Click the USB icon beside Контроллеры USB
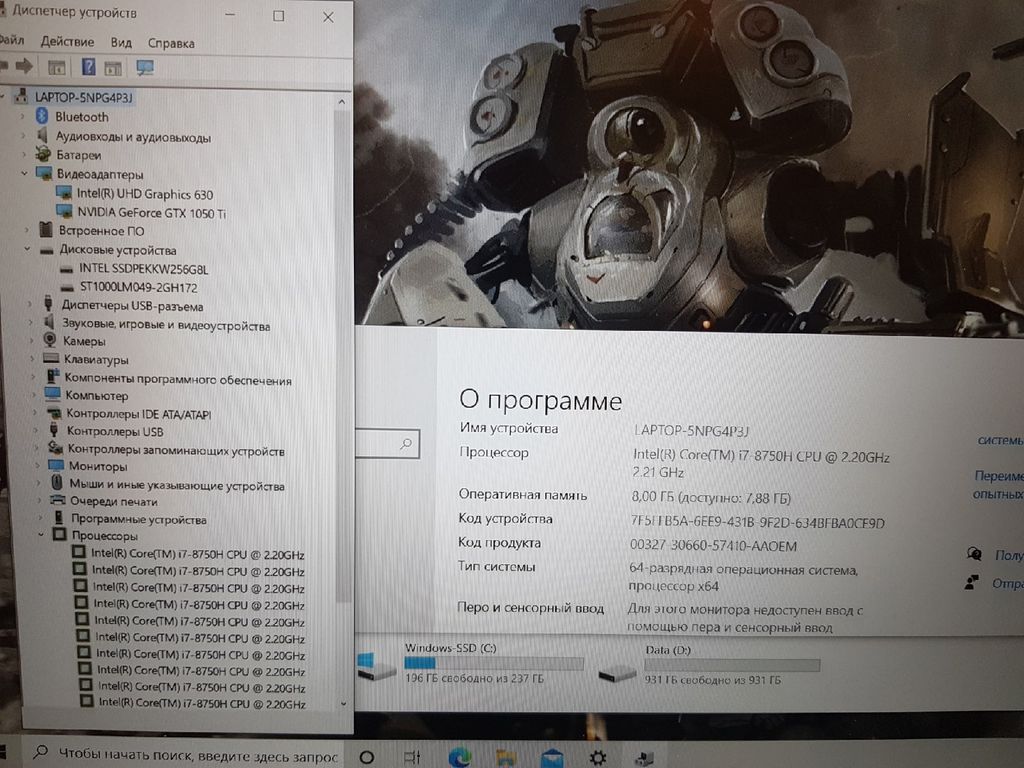This screenshot has width=1024, height=768. (54, 430)
